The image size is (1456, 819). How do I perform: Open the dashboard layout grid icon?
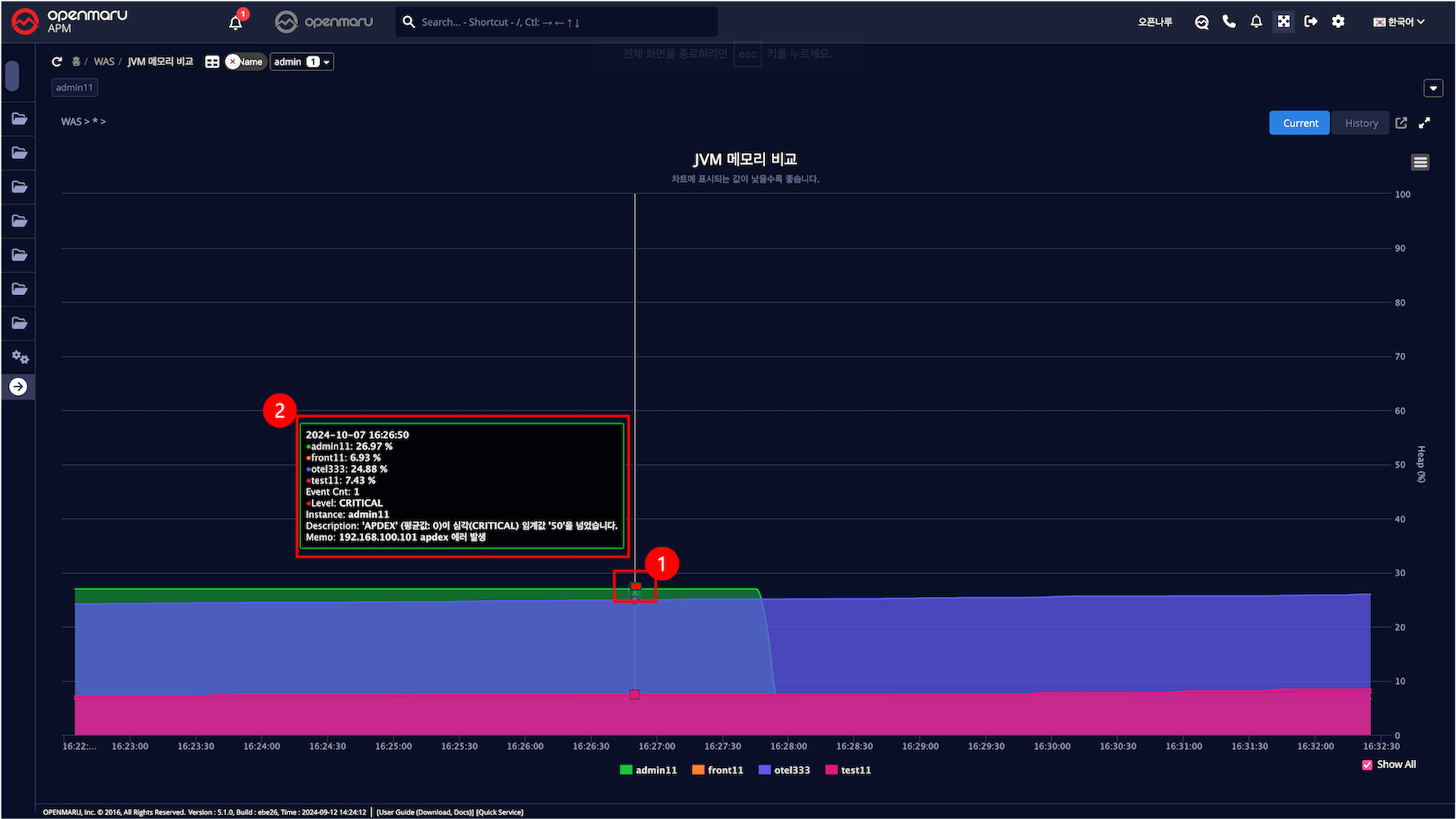(x=212, y=62)
